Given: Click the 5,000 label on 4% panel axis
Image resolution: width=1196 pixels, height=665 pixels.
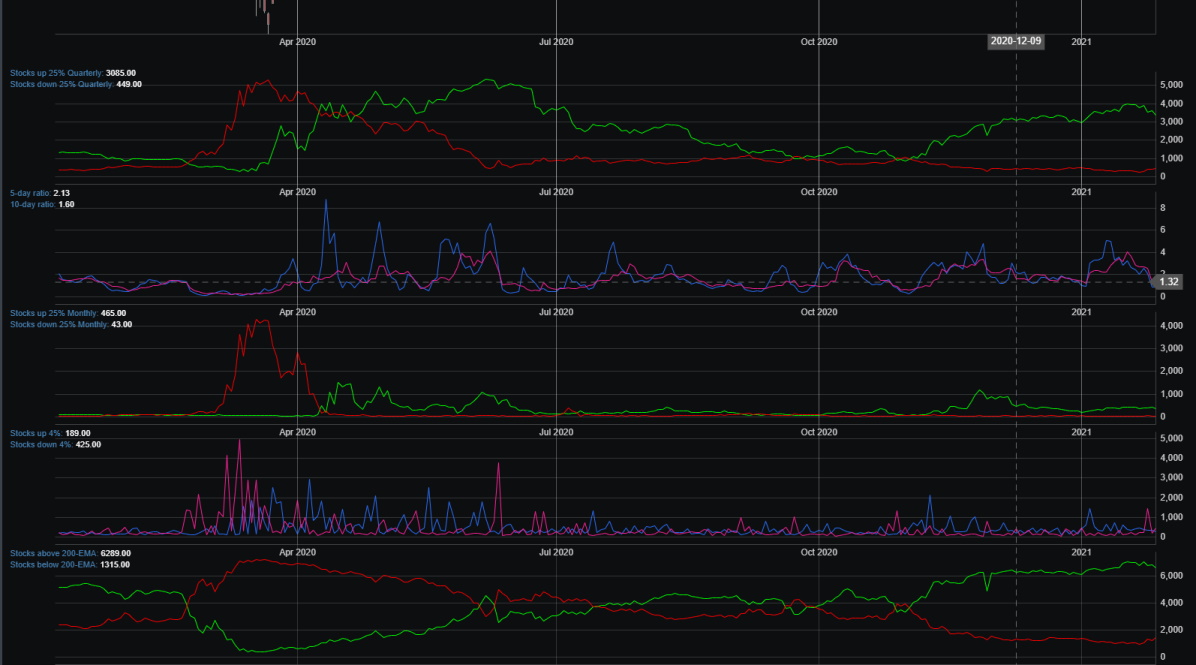Looking at the screenshot, I should tap(1172, 439).
